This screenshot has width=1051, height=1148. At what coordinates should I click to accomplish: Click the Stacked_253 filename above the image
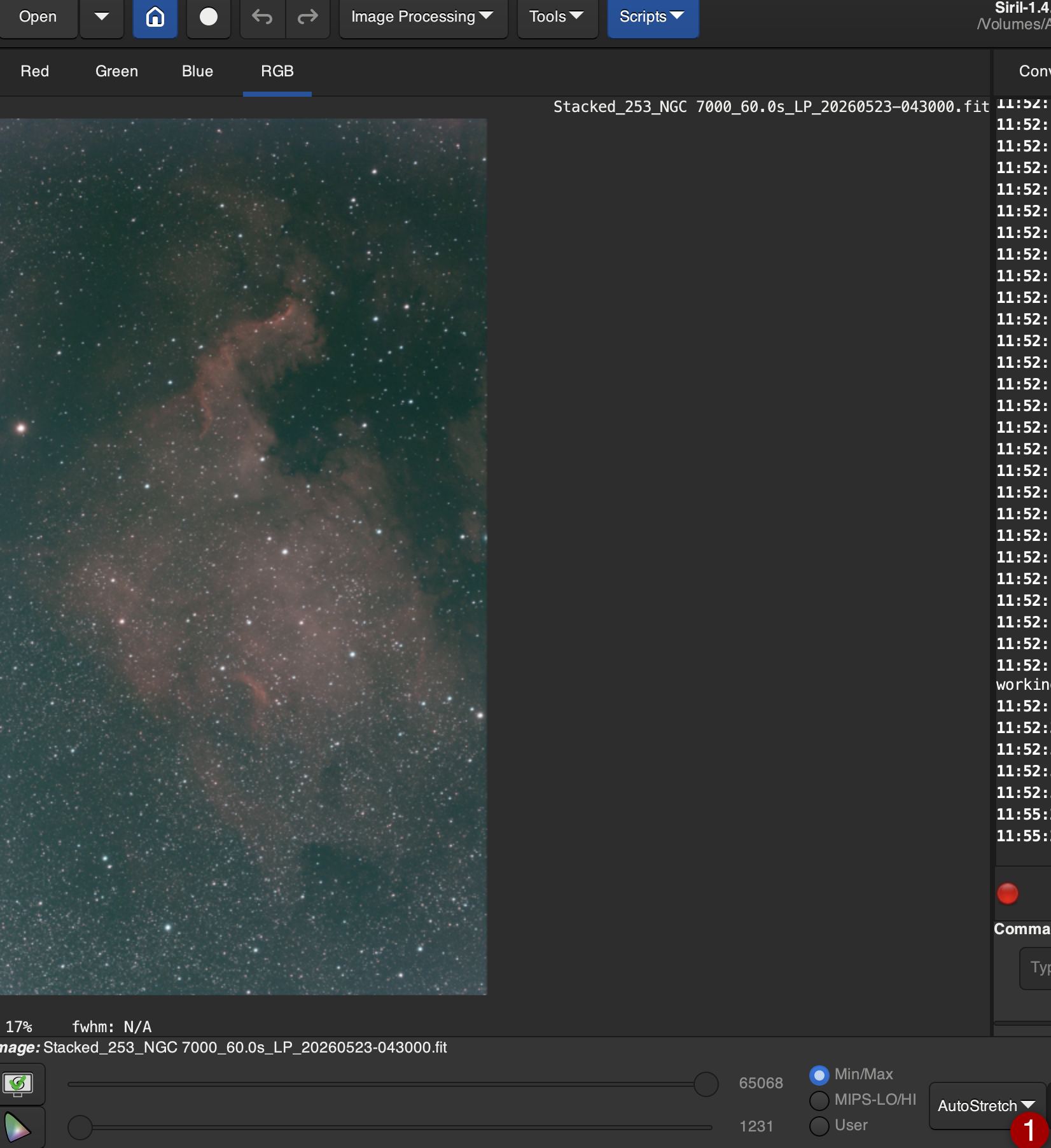(771, 107)
